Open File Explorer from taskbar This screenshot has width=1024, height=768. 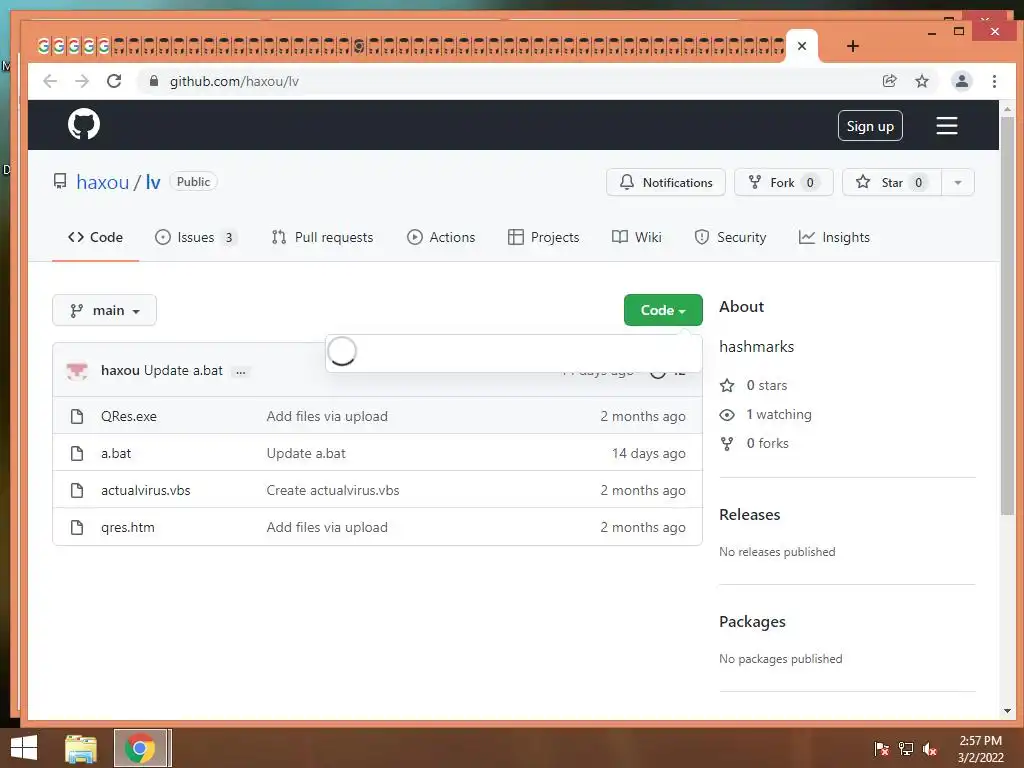pos(80,748)
